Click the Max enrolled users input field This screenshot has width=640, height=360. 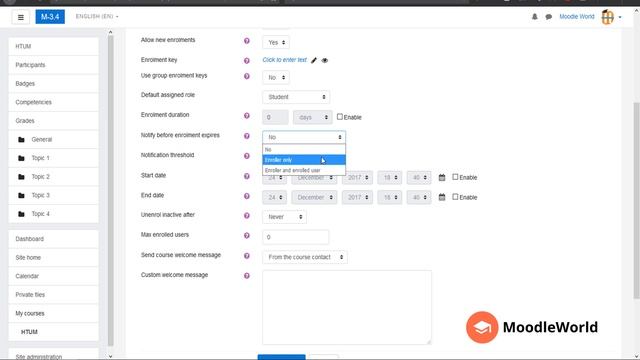[x=296, y=237]
